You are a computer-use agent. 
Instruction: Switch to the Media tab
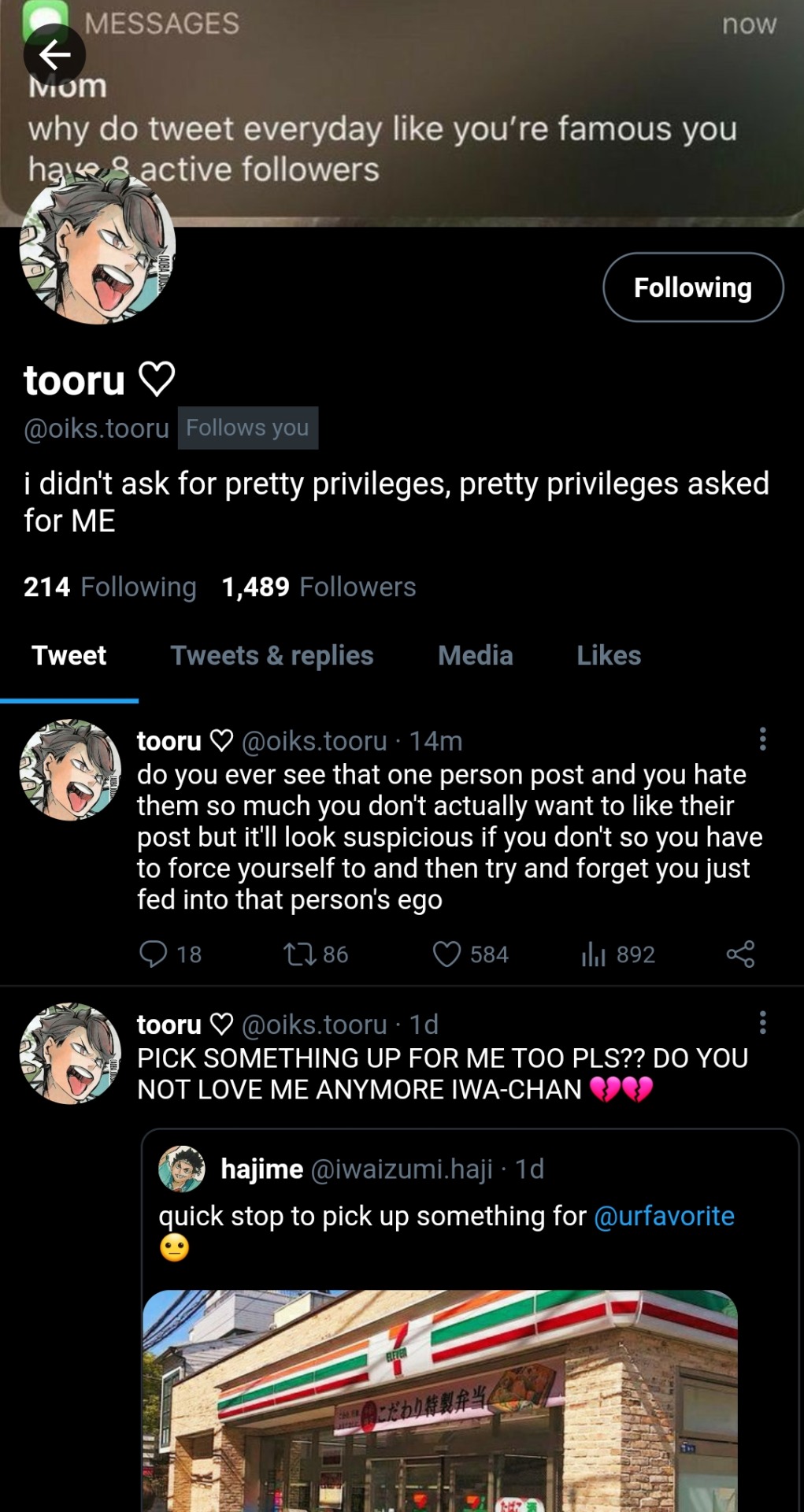pyautogui.click(x=475, y=655)
